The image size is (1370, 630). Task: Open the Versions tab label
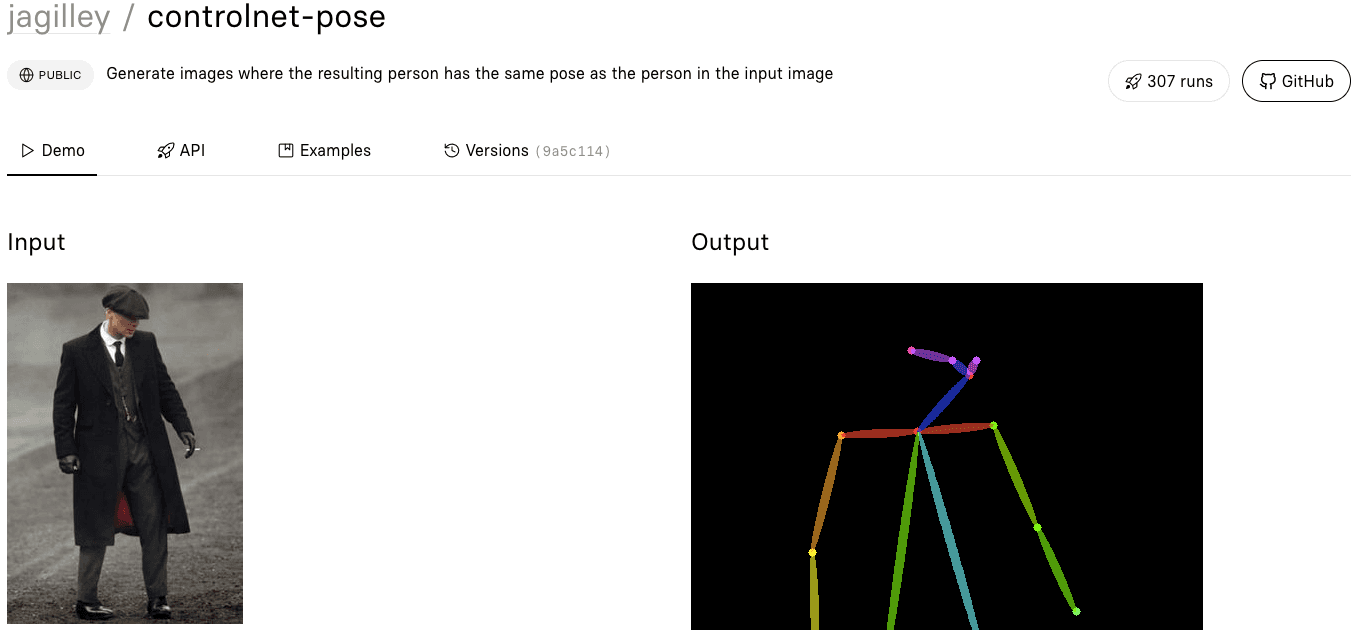(497, 151)
